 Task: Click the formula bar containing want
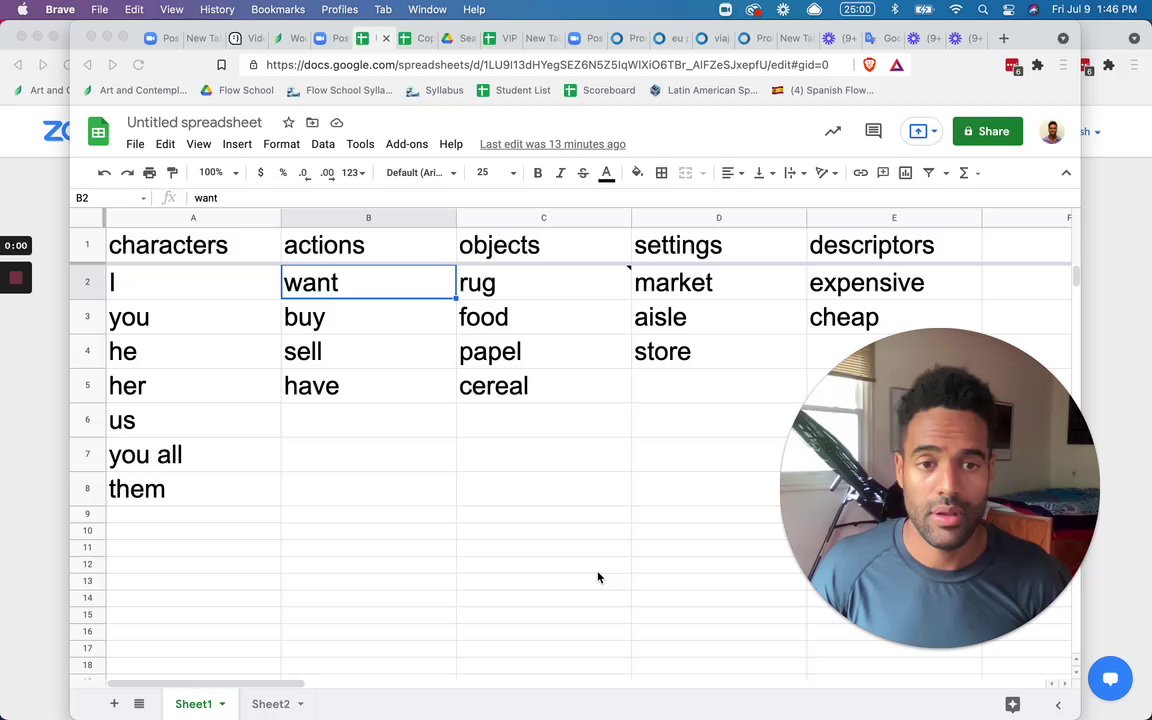coord(632,198)
